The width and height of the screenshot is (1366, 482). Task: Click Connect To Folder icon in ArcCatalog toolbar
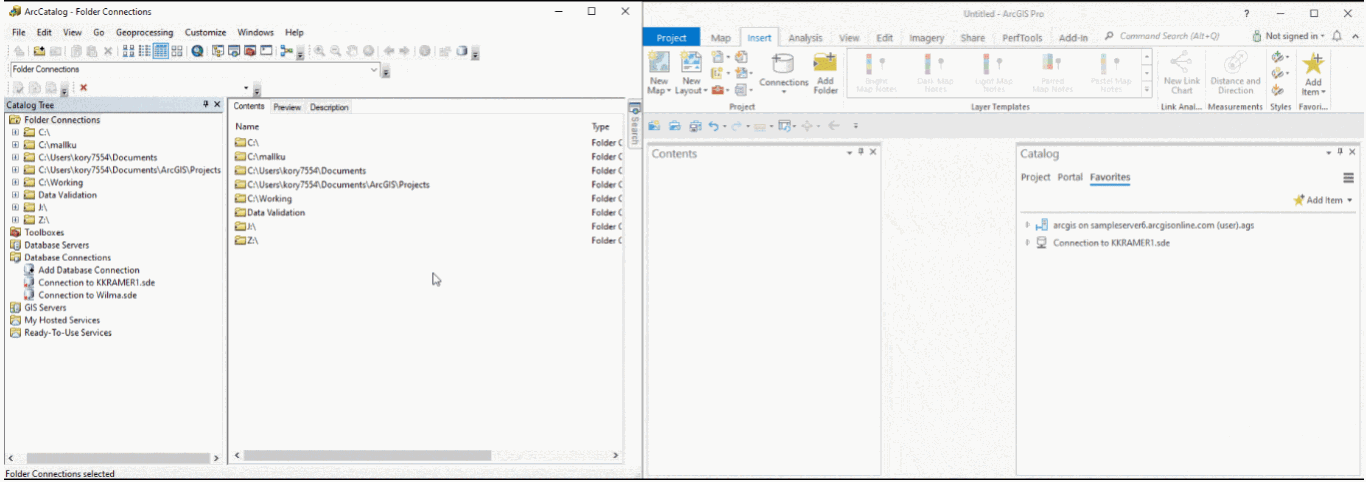(x=39, y=51)
